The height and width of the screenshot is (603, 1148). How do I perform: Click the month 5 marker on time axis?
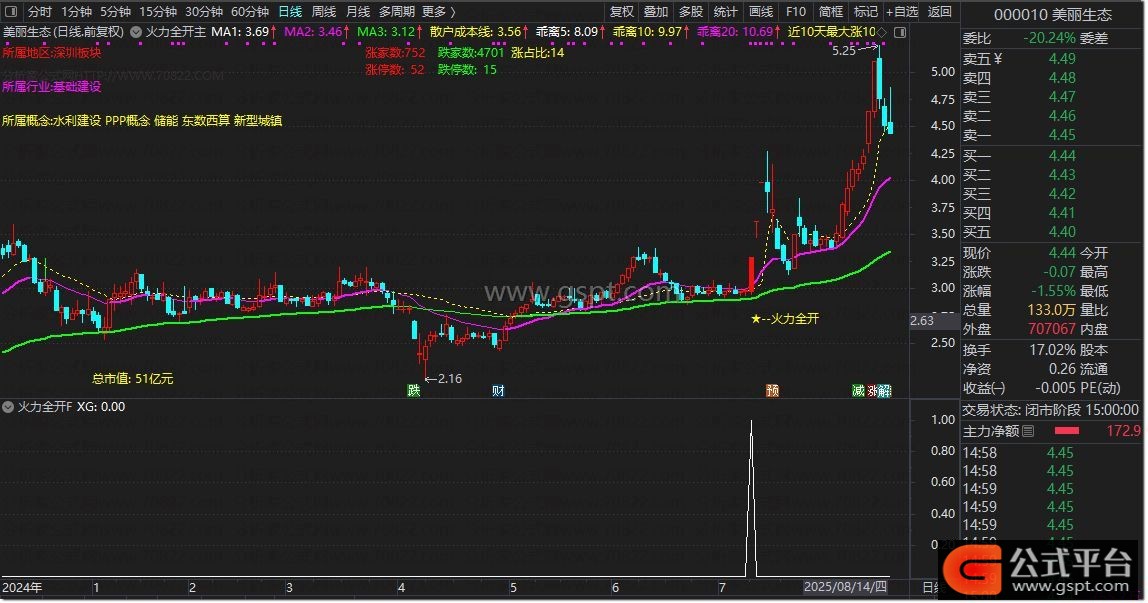[513, 588]
